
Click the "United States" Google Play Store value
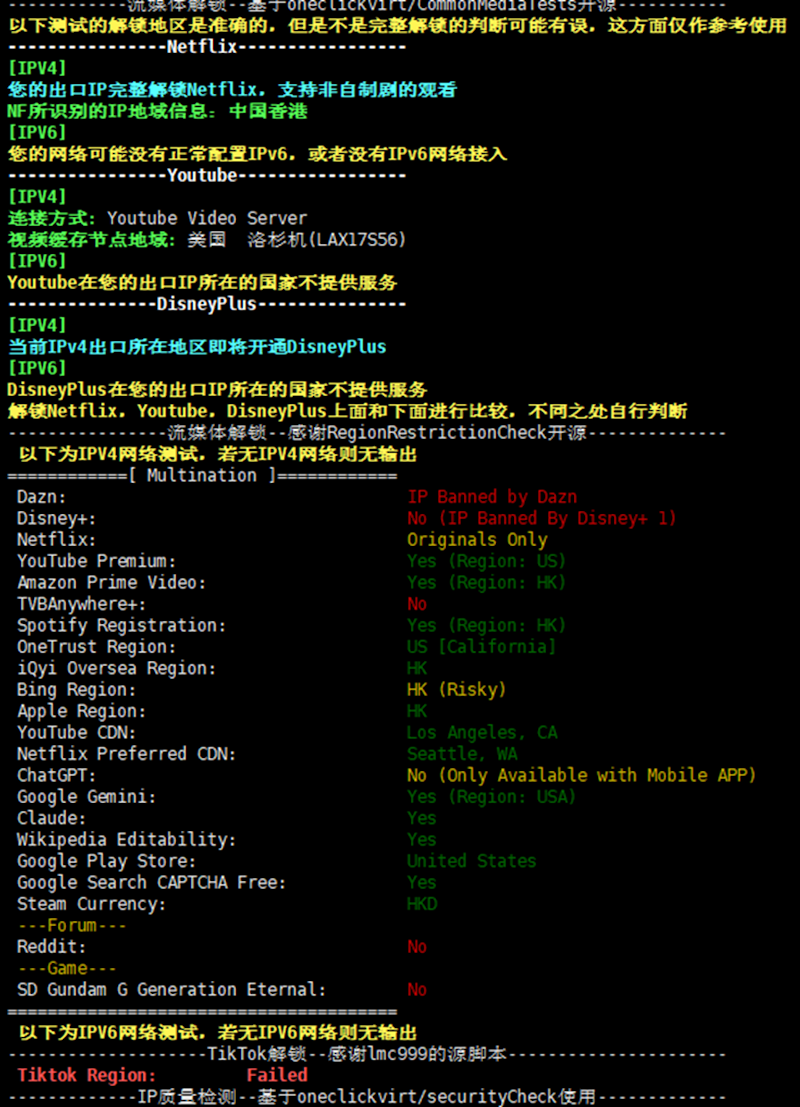coord(471,861)
